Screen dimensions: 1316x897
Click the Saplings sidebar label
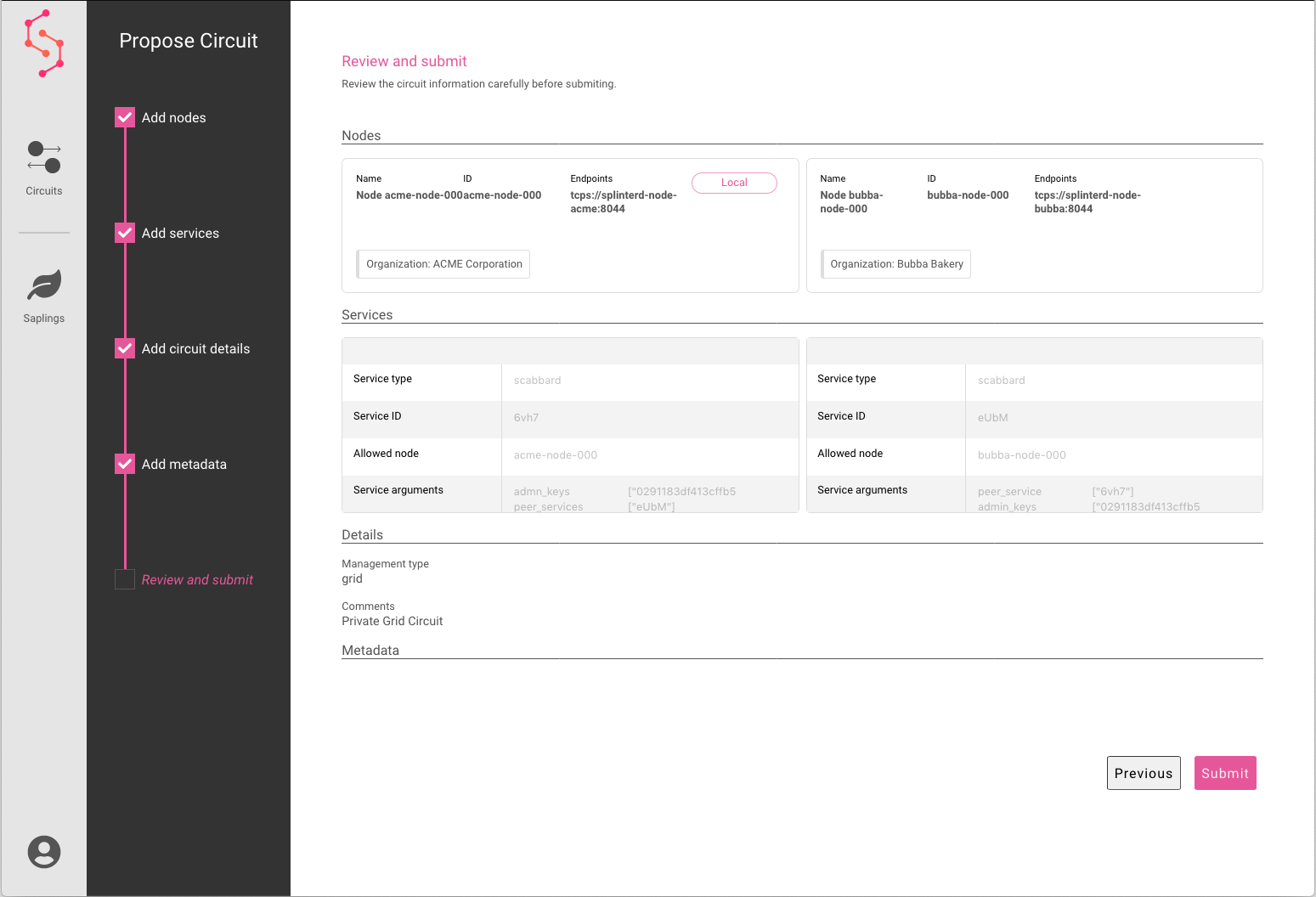coord(44,319)
